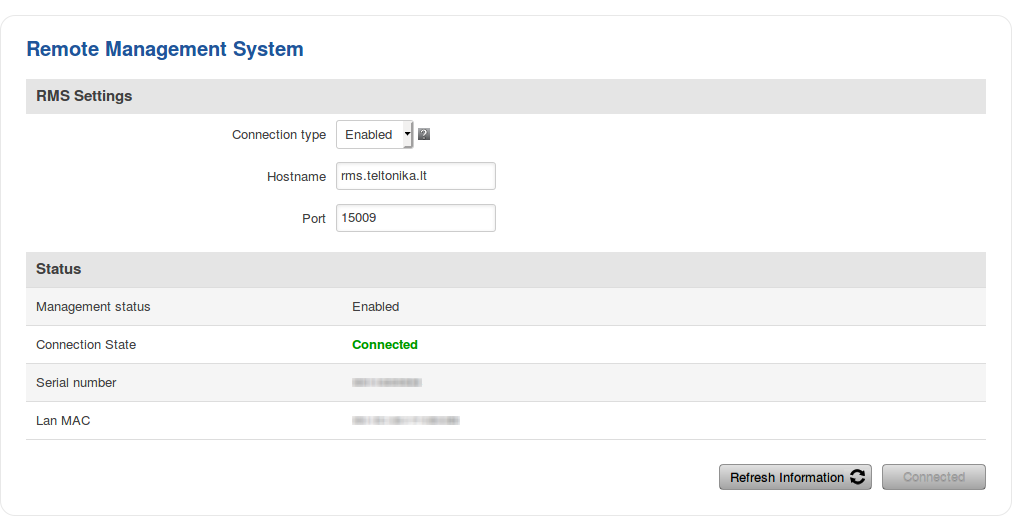This screenshot has width=1012, height=531.
Task: Click the Hostname label text
Action: coord(296,177)
